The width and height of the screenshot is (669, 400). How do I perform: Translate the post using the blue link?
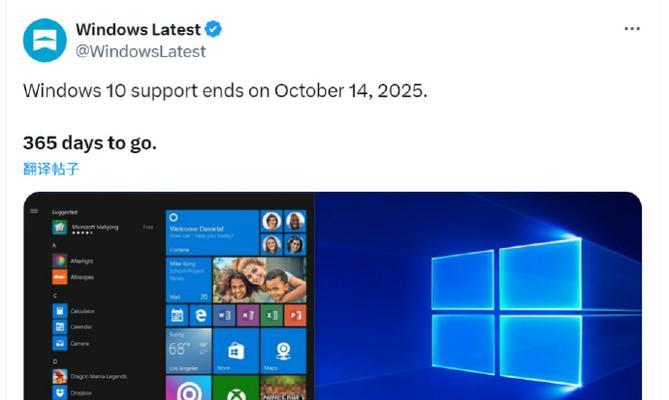[x=51, y=169]
